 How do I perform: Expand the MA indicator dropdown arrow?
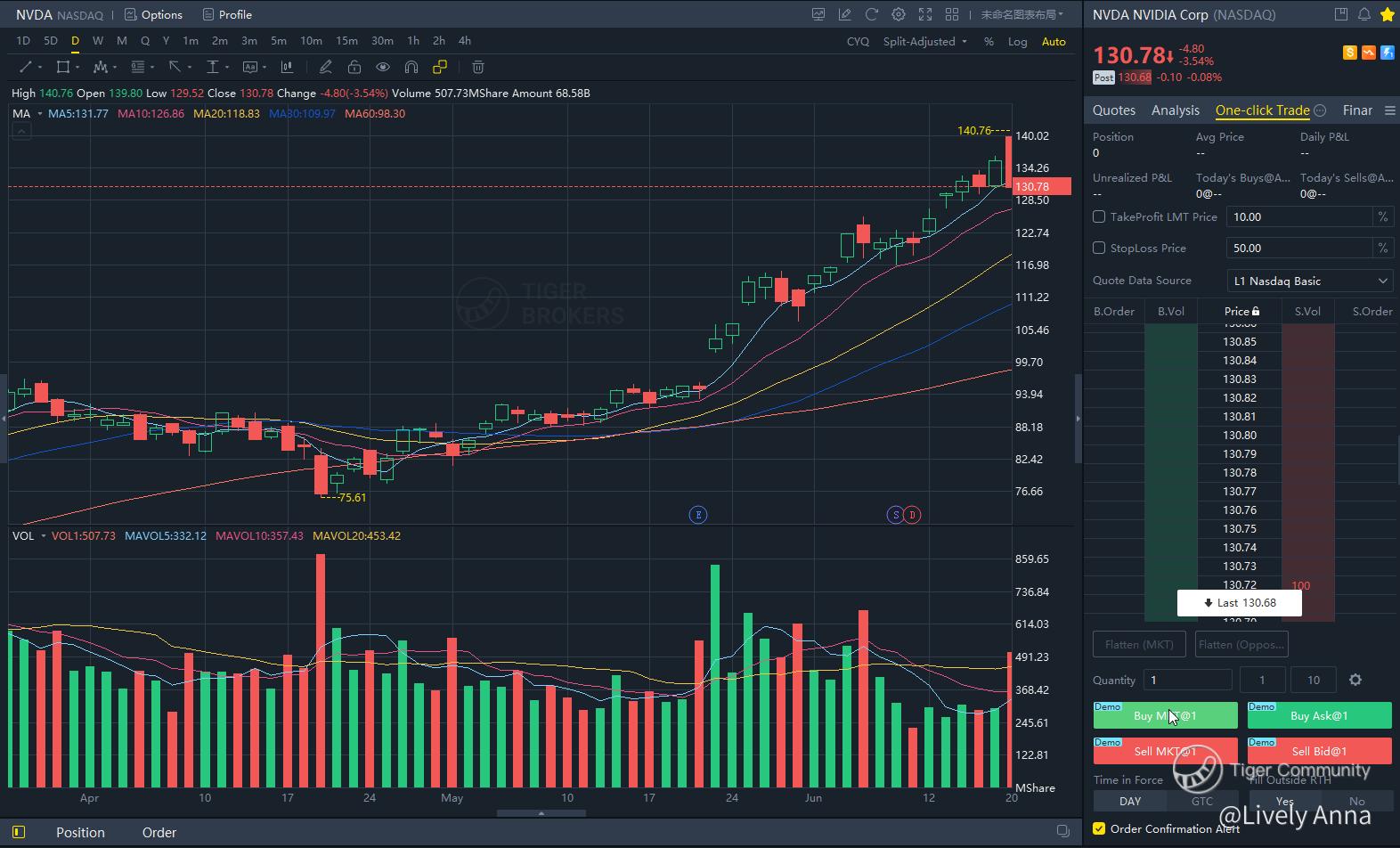tap(39, 114)
